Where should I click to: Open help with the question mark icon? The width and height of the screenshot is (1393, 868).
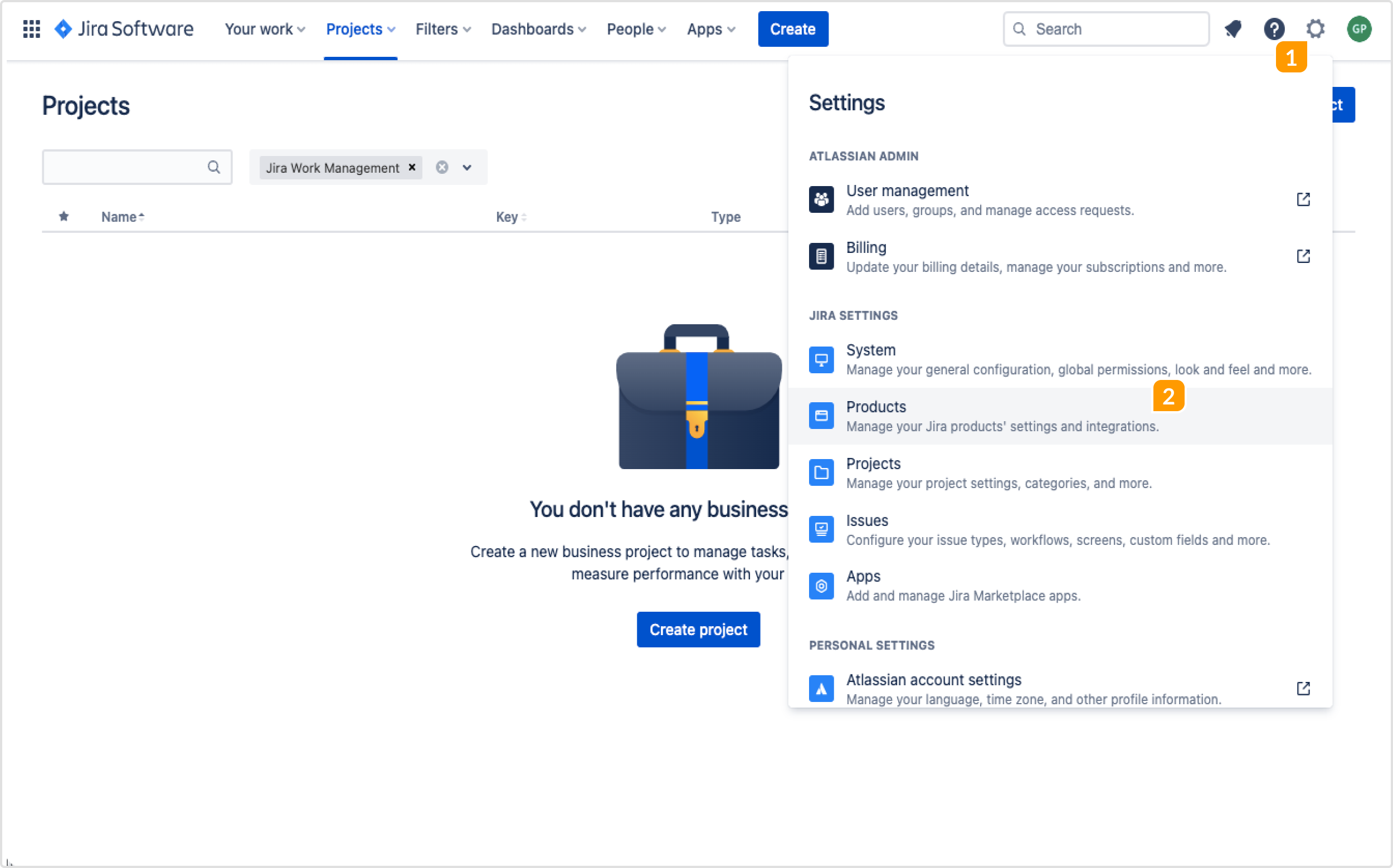(1274, 29)
